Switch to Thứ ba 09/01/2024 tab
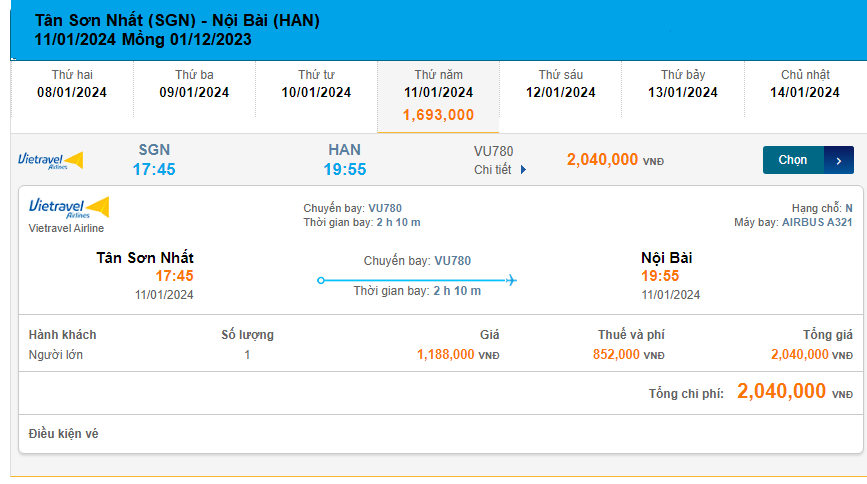This screenshot has width=867, height=484. [x=194, y=84]
